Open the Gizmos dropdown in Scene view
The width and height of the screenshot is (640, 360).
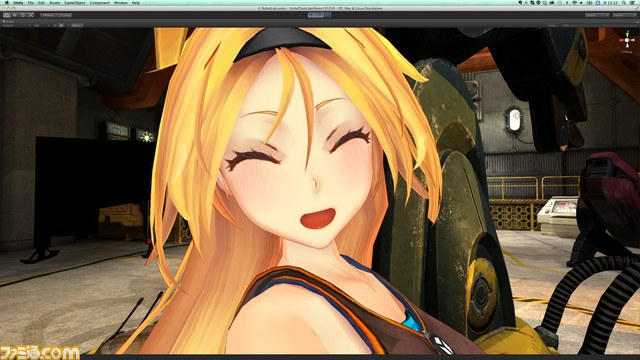point(552,26)
